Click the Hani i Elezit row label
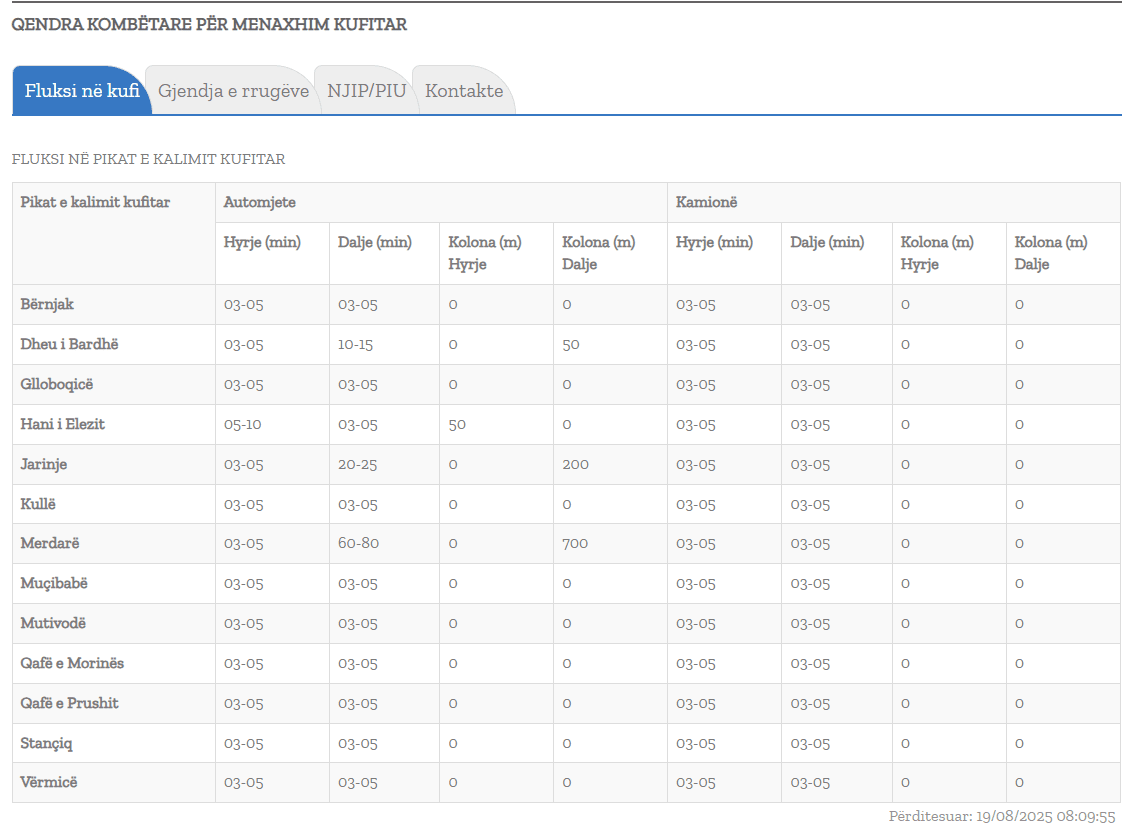The image size is (1132, 832). point(63,424)
